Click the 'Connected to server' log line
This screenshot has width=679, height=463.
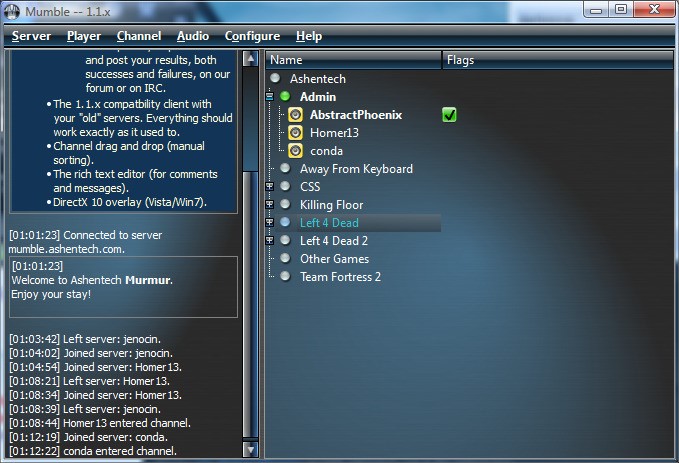click(x=85, y=235)
